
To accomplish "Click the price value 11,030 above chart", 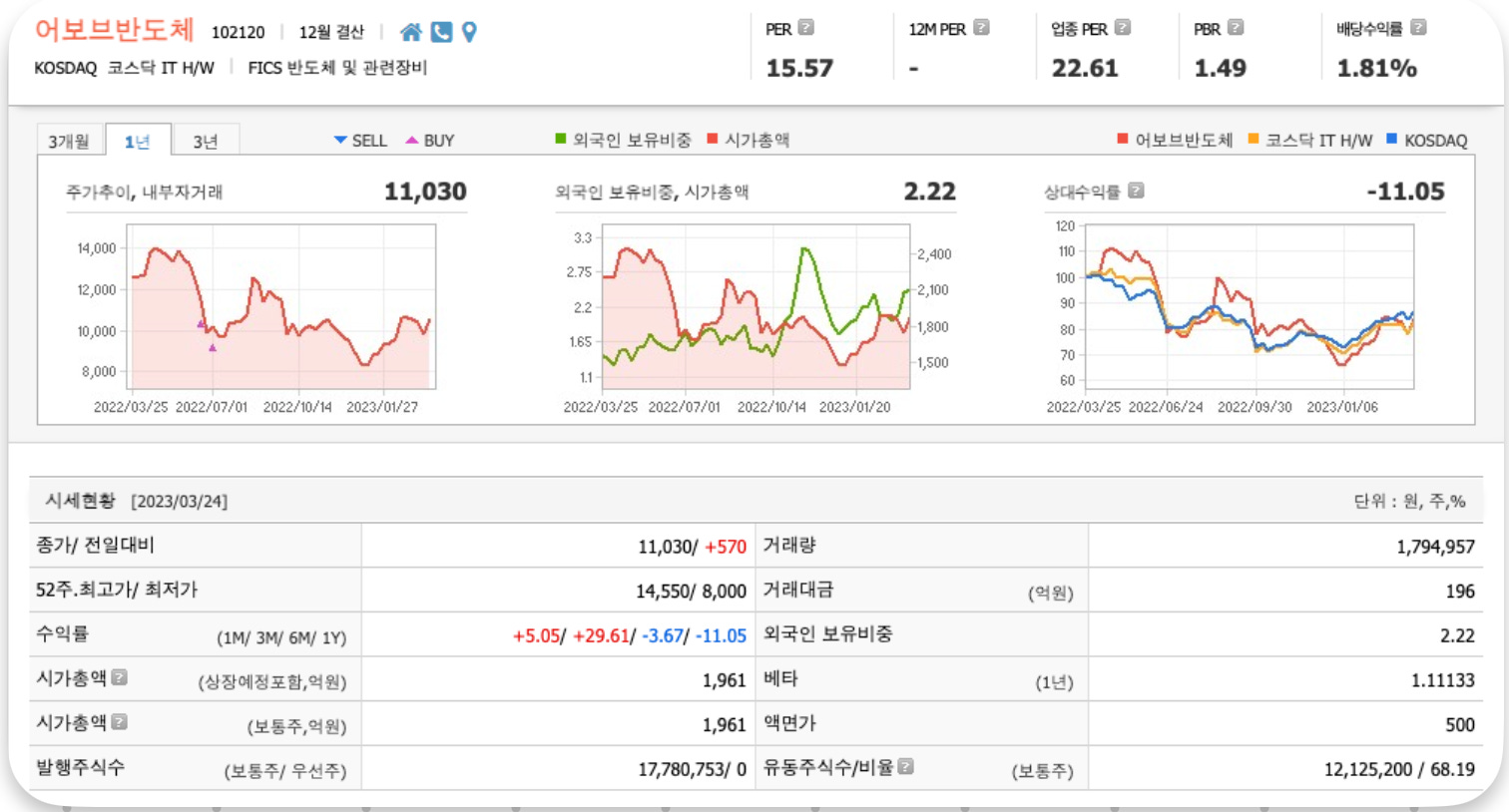I will click(425, 192).
